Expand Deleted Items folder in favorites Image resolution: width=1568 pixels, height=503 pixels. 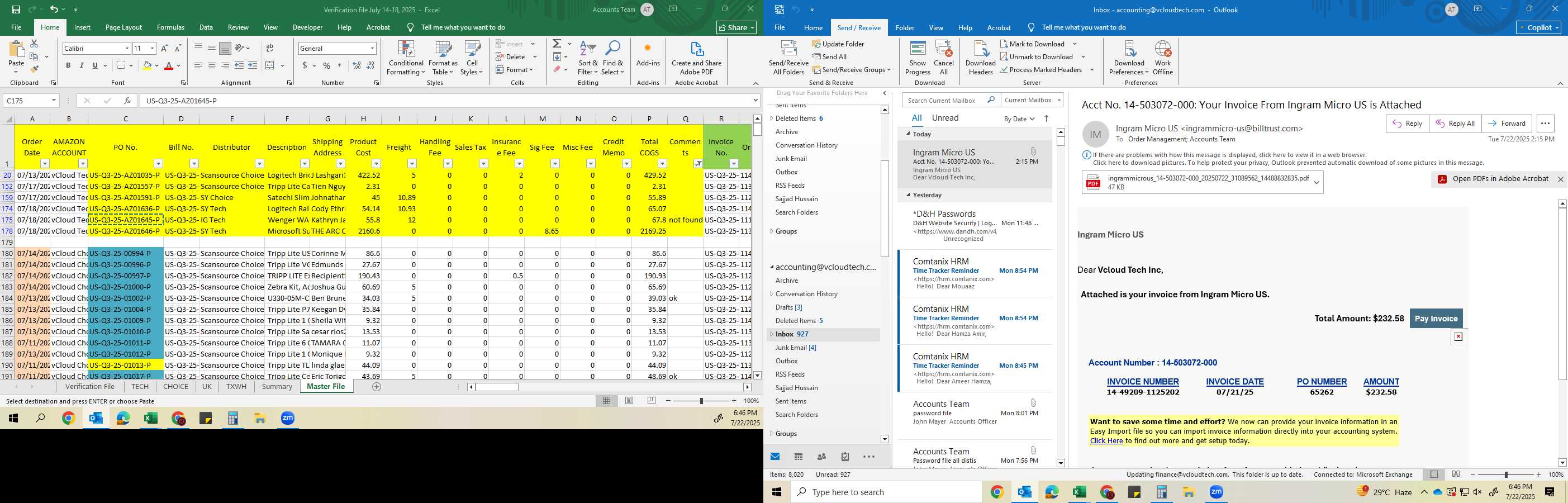[x=772, y=118]
